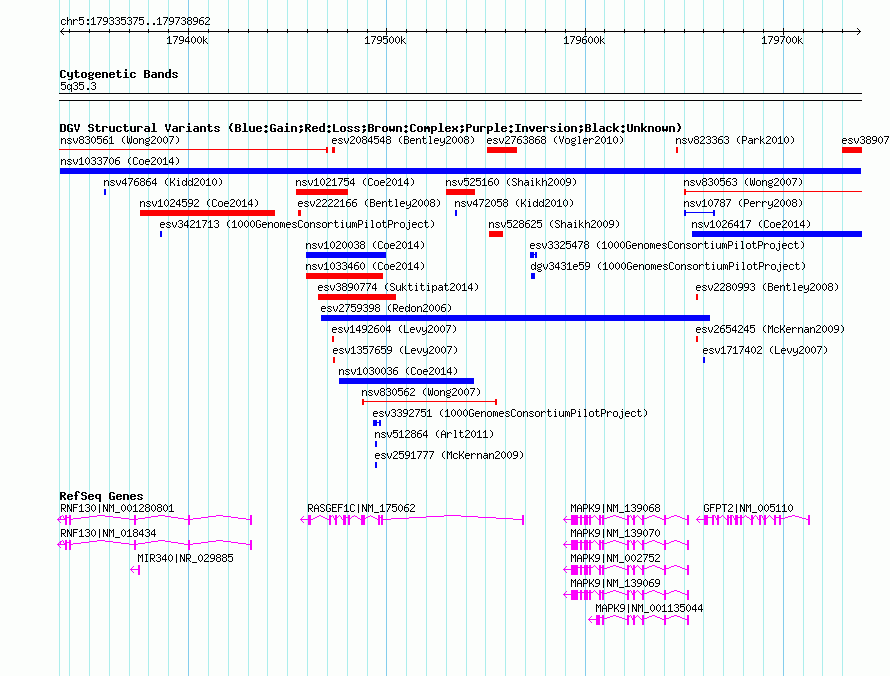Click the nsv1026417 (Coe2014) label

click(x=751, y=224)
